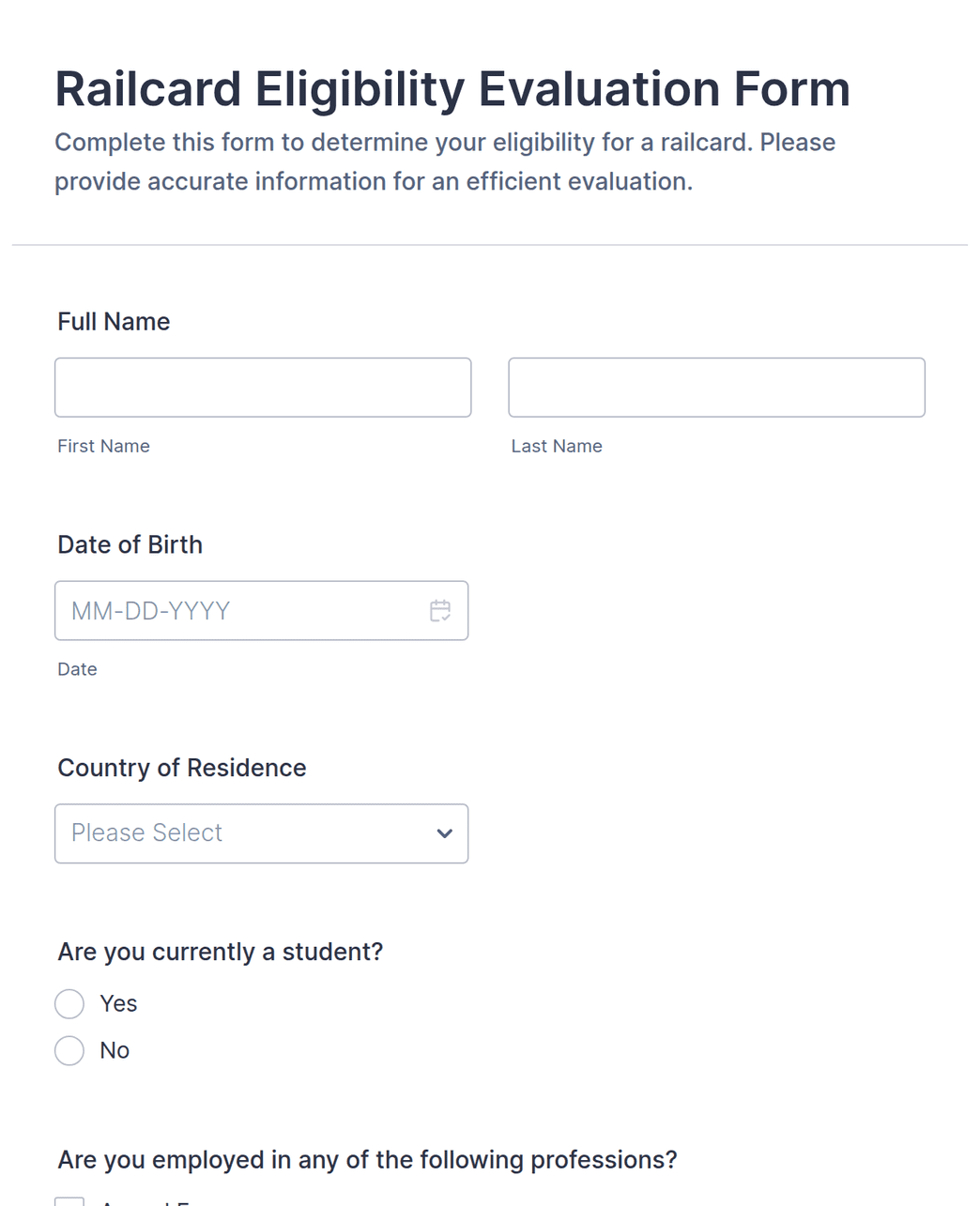
Task: Click the First Name text box
Action: tap(263, 388)
